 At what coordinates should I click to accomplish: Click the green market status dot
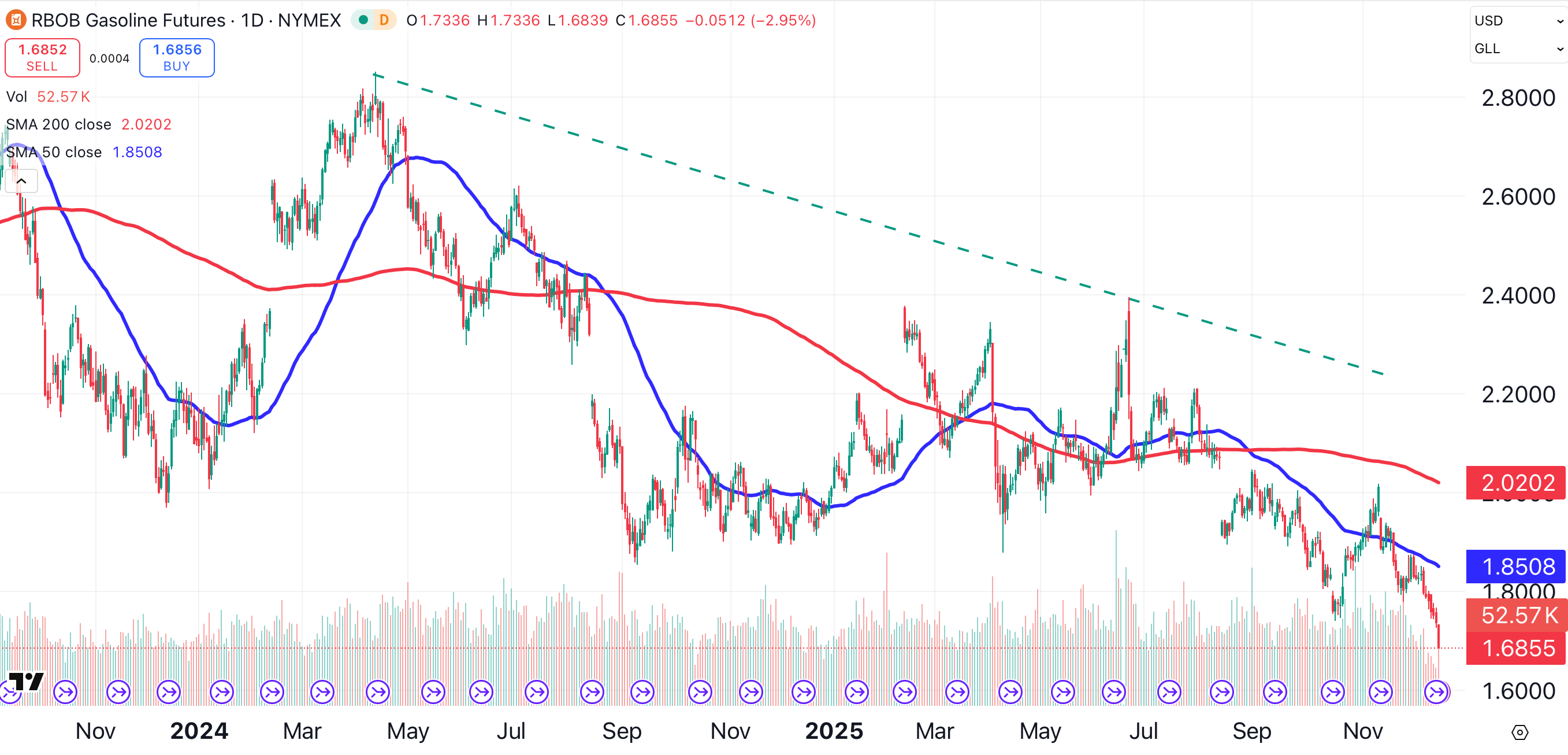coord(363,20)
